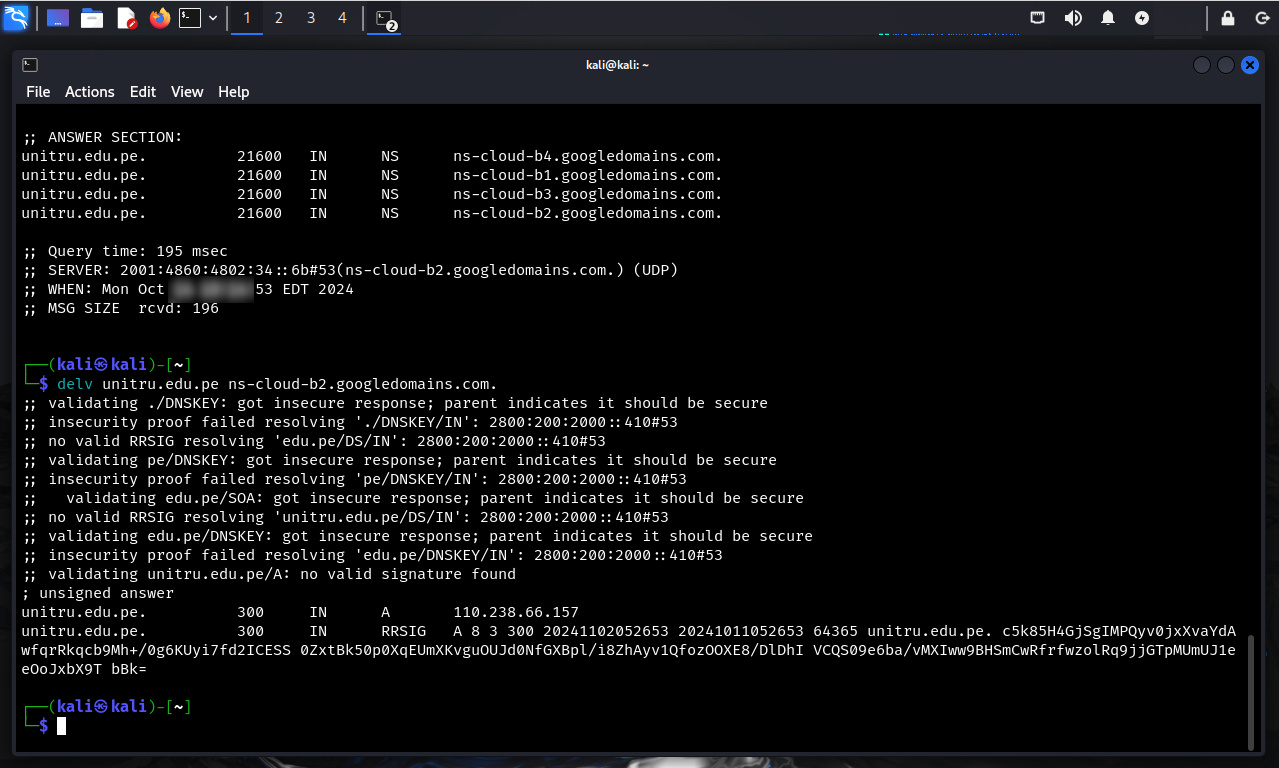Click the log out icon

pyautogui.click(x=1262, y=18)
